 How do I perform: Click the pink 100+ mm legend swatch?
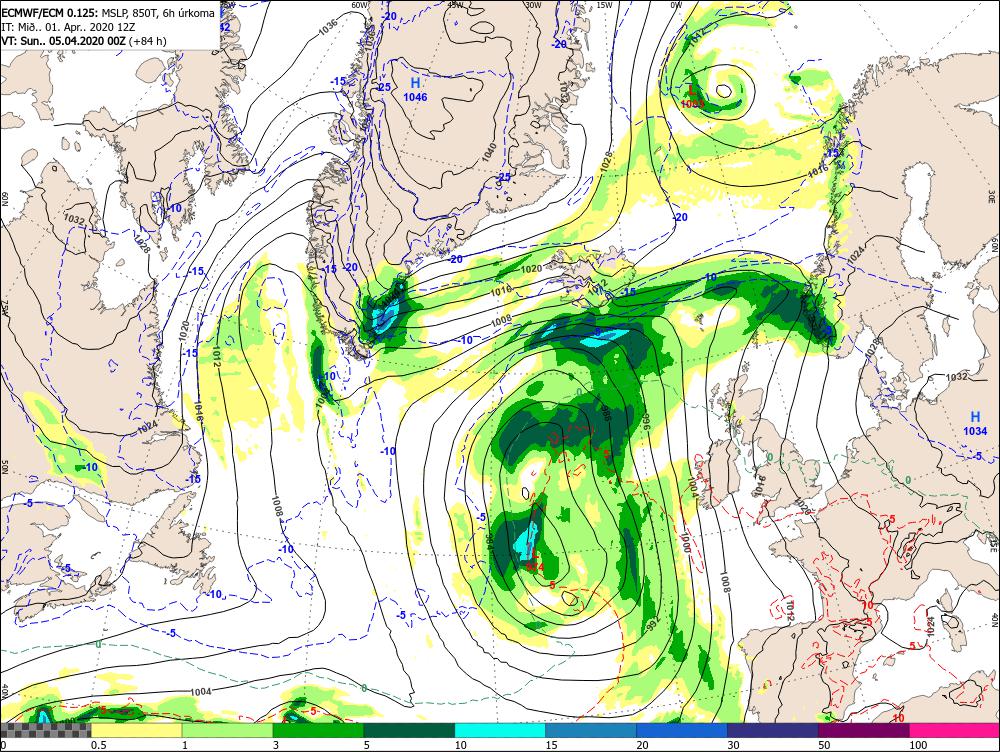click(954, 730)
